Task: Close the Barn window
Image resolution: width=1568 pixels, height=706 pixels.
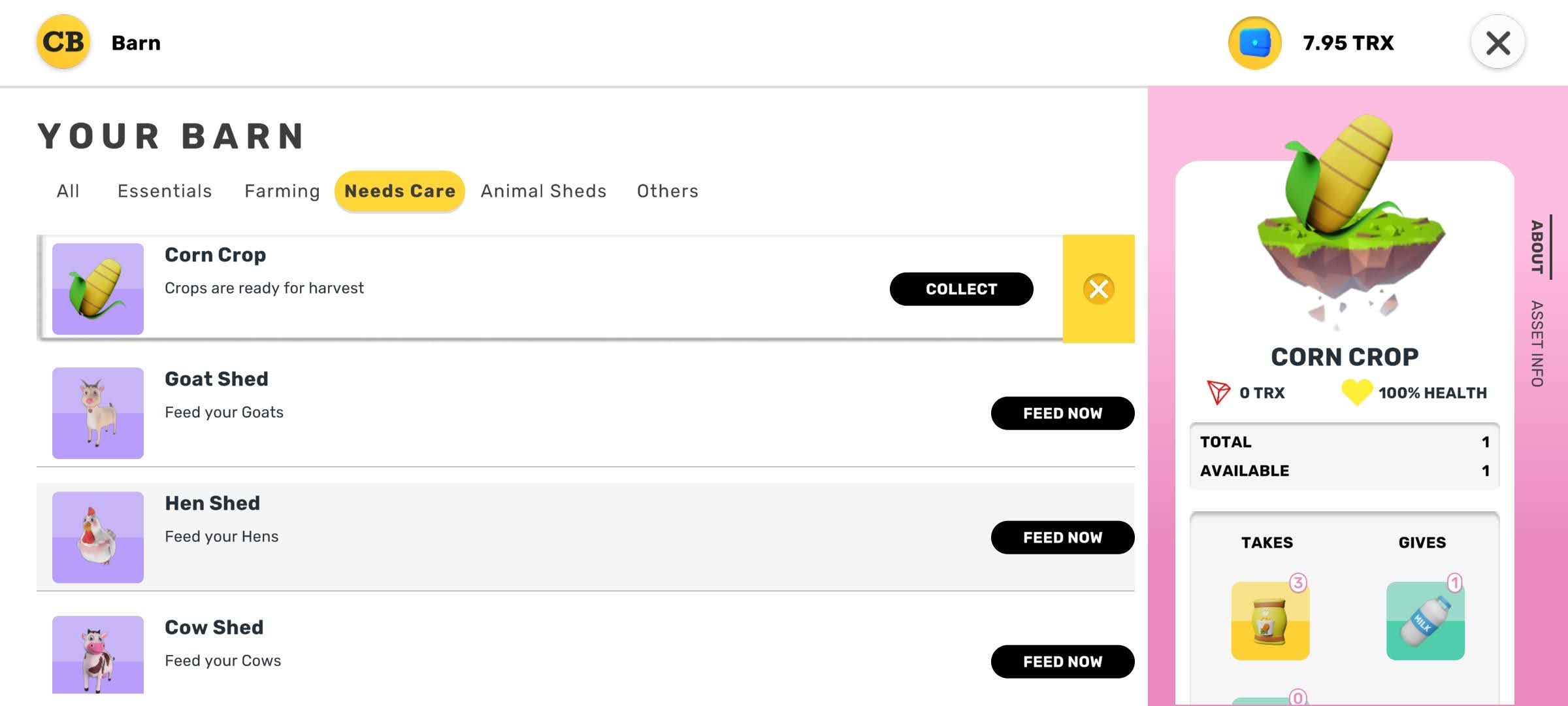Action: [1497, 43]
